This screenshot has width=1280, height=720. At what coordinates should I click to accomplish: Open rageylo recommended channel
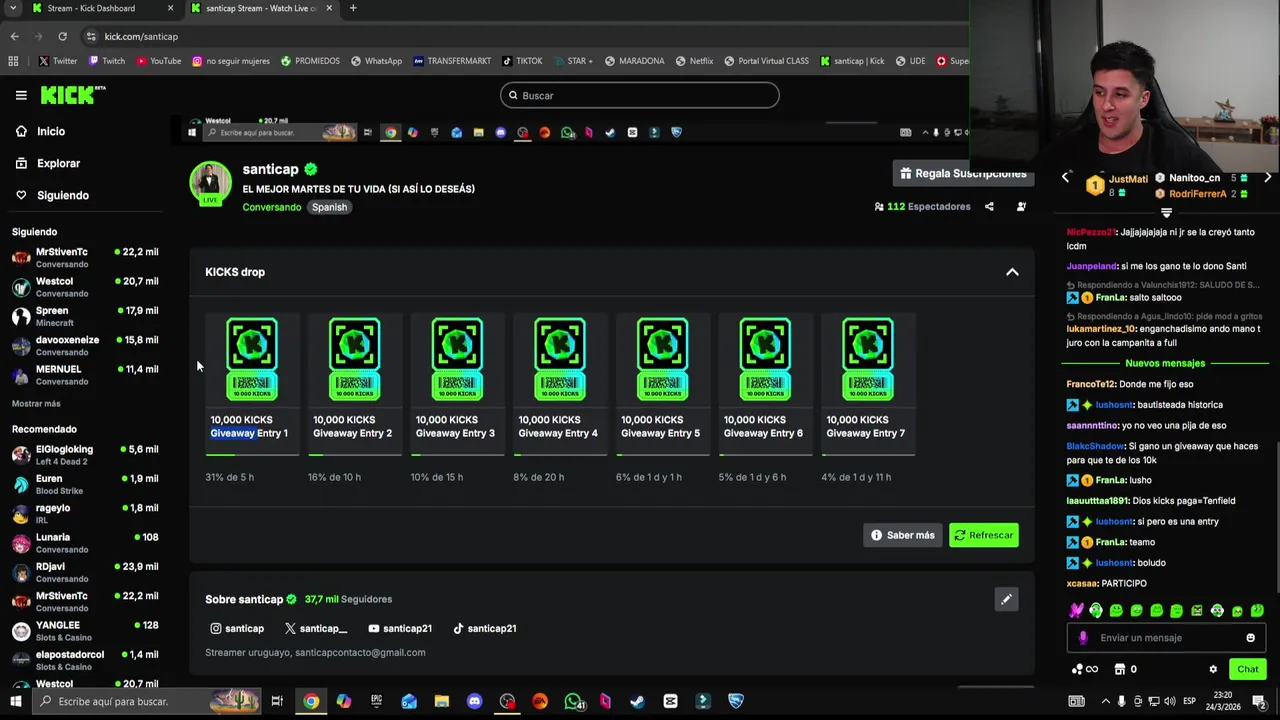(x=85, y=513)
